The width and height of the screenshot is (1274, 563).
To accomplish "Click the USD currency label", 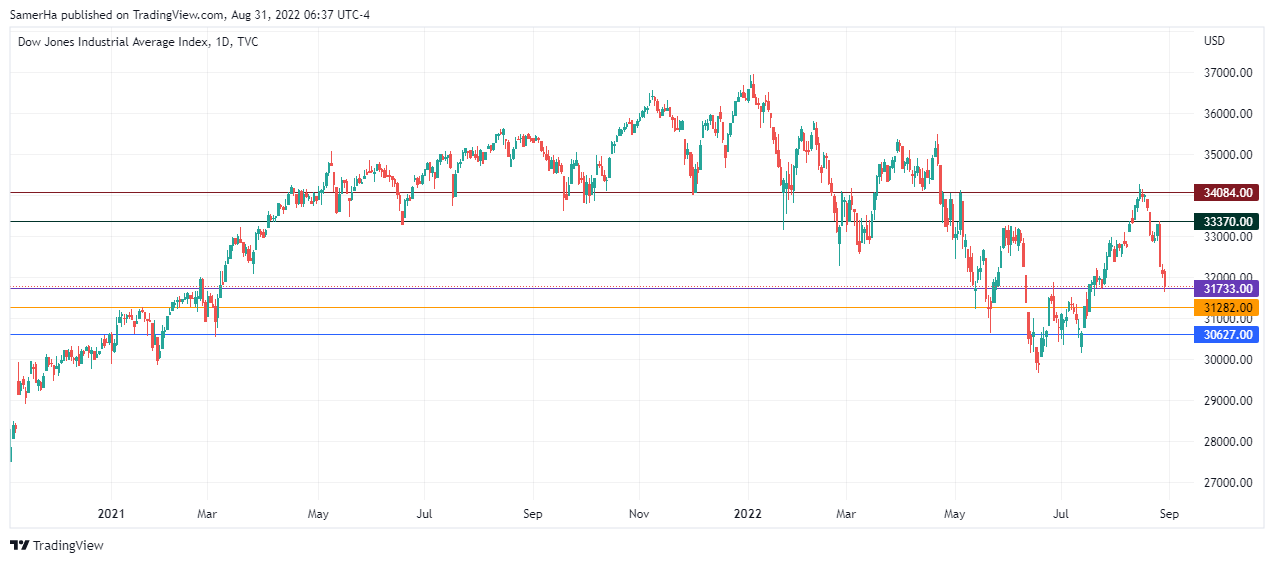I will 1215,41.
